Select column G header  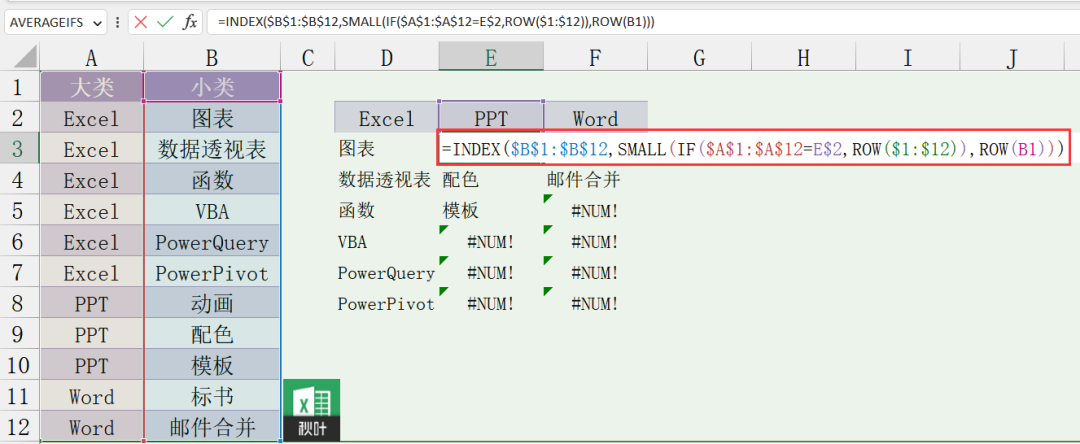pos(700,57)
